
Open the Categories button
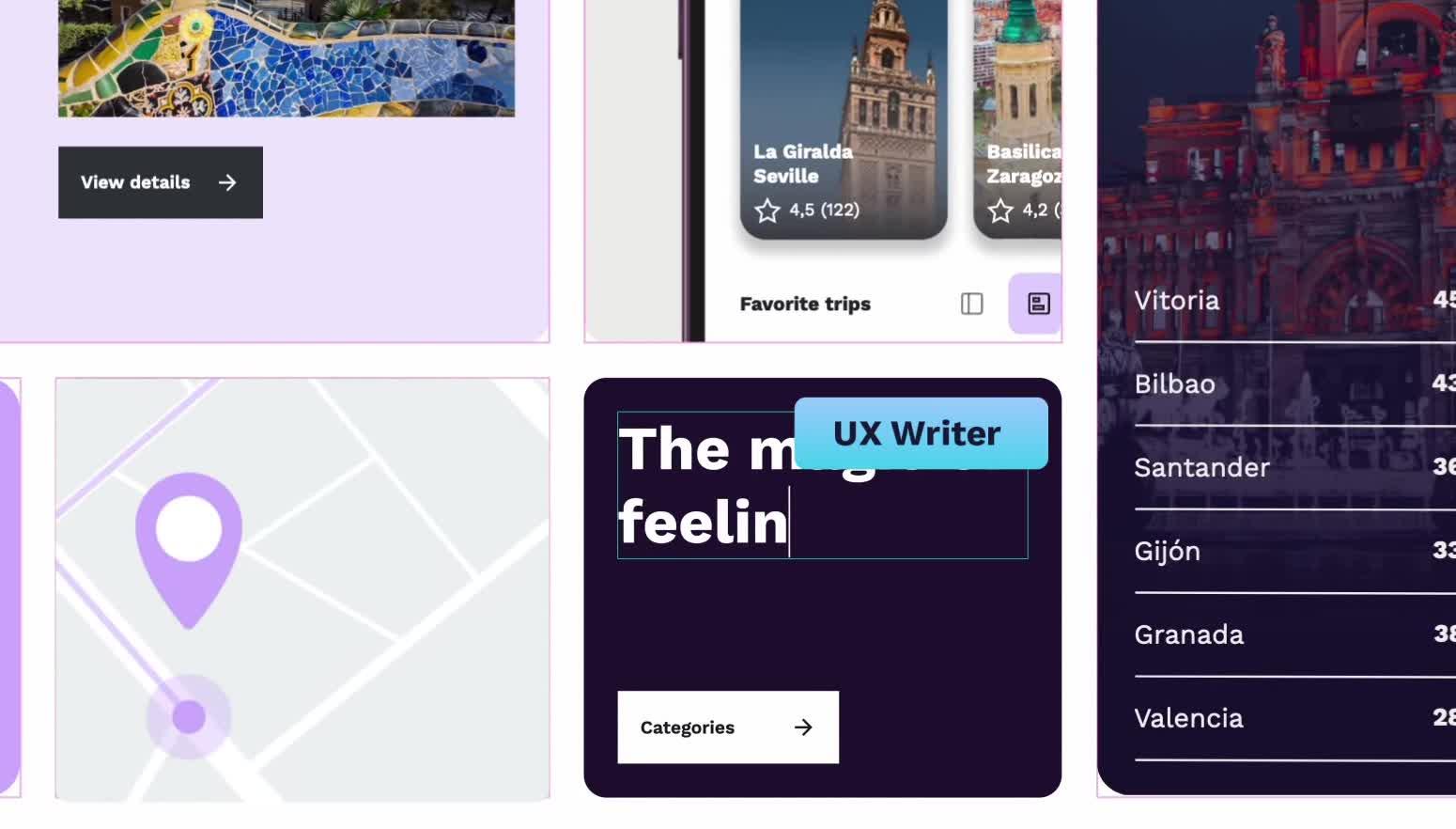click(728, 727)
